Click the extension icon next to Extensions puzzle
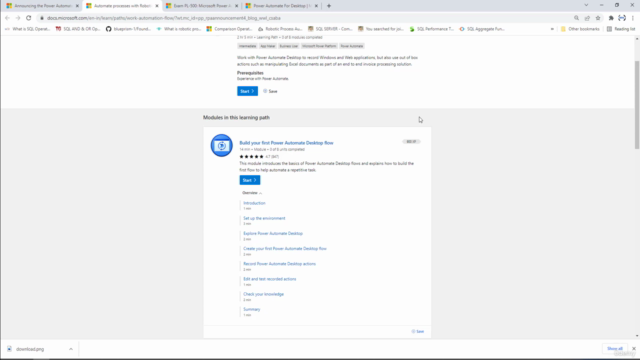Screen dimensions: 640x360 click(622, 18)
